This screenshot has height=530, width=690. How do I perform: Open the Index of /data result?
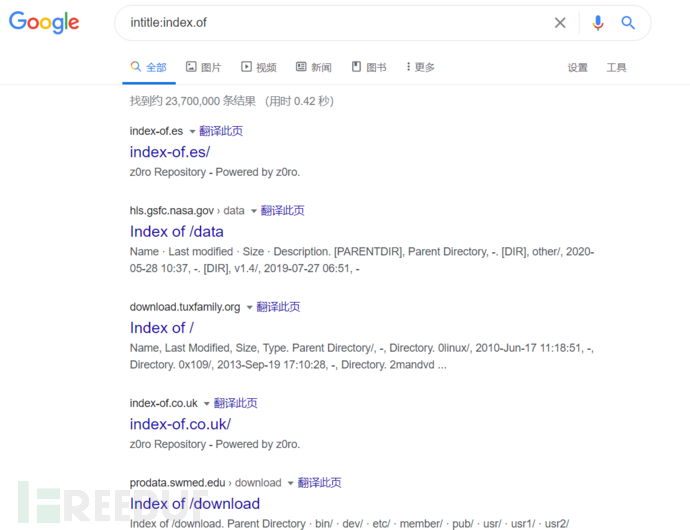click(176, 232)
